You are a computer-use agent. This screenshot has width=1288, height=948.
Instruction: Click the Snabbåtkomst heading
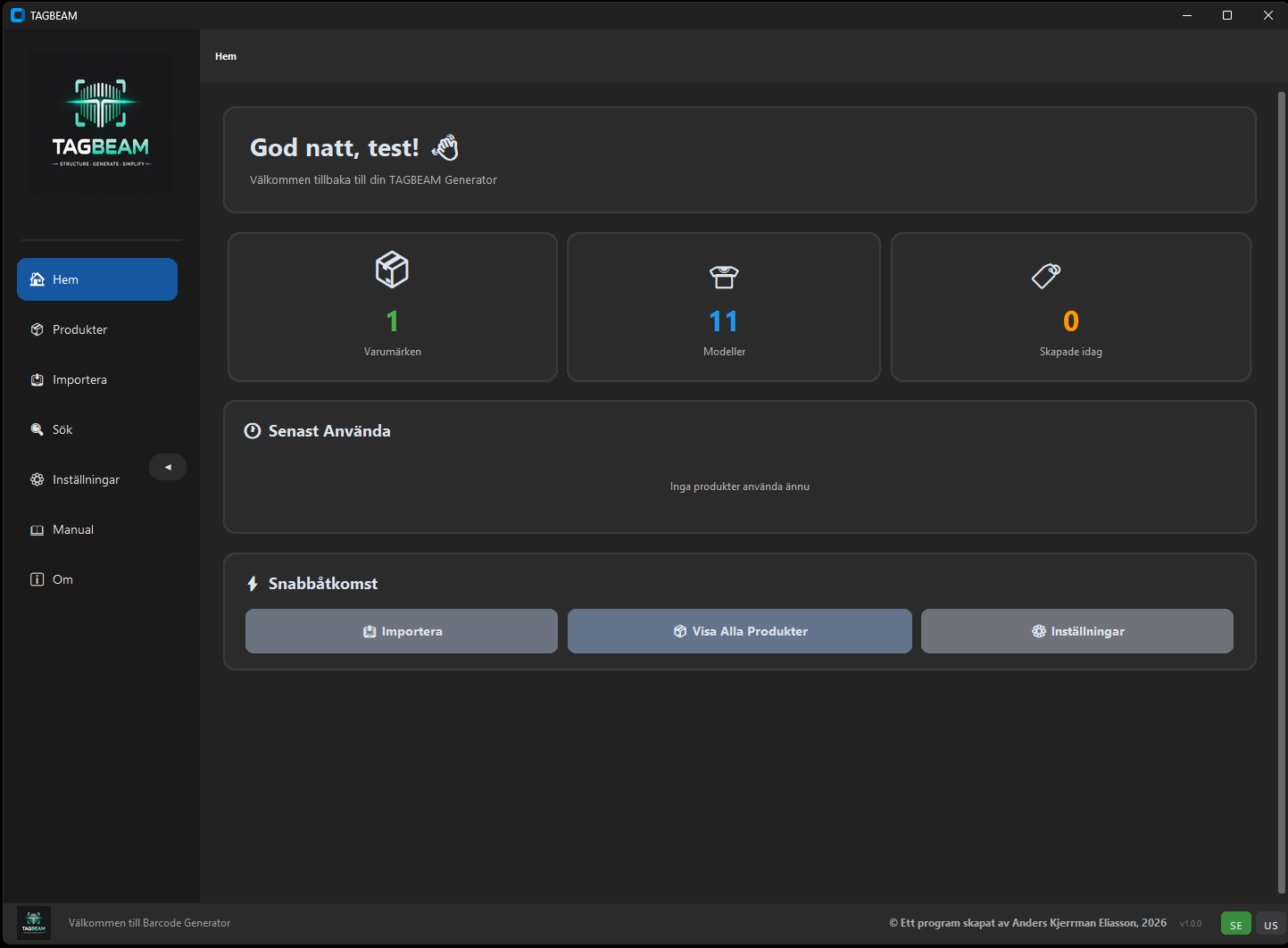tap(323, 584)
